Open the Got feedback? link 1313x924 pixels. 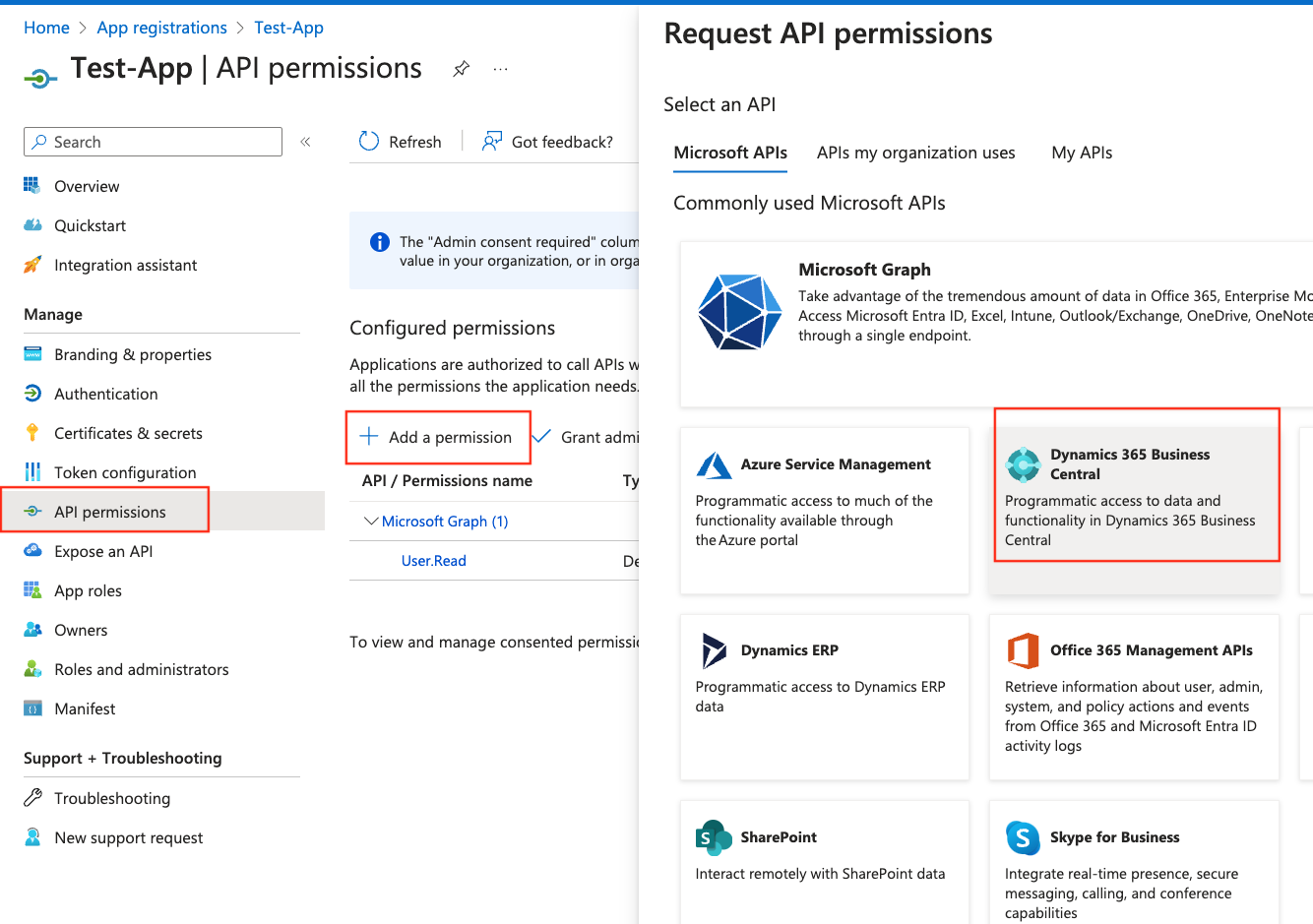click(547, 142)
